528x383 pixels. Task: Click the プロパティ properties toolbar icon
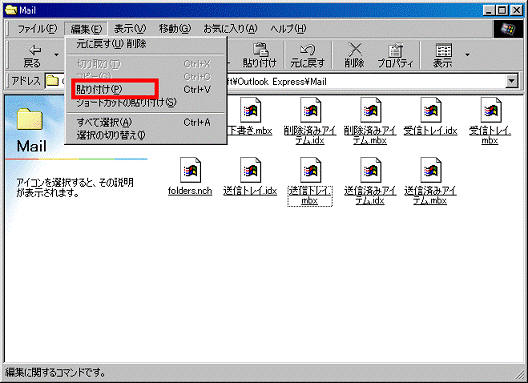pyautogui.click(x=395, y=56)
